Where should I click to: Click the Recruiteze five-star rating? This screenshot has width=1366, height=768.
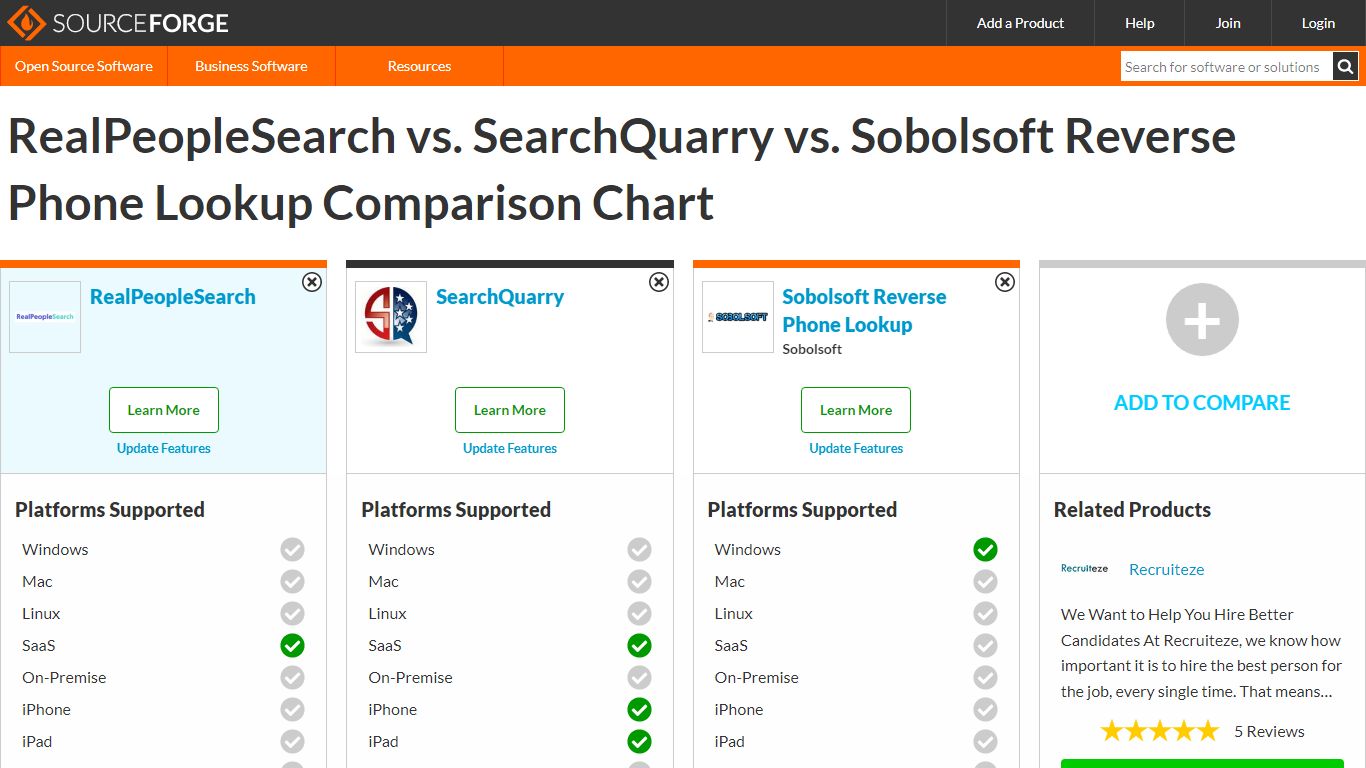pyautogui.click(x=1160, y=731)
